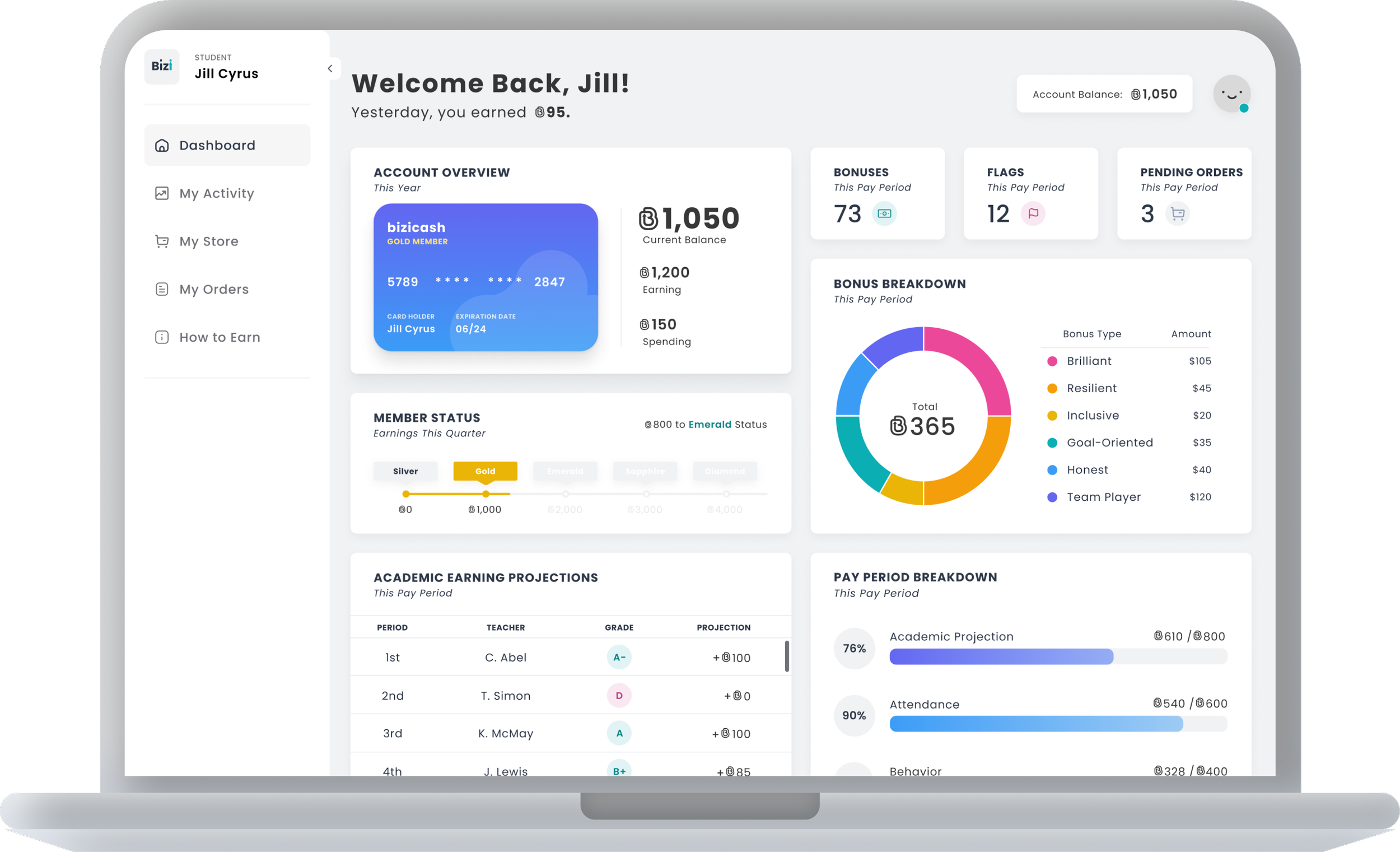Go to My Activity page
The height and width of the screenshot is (852, 1400).
[x=217, y=193]
